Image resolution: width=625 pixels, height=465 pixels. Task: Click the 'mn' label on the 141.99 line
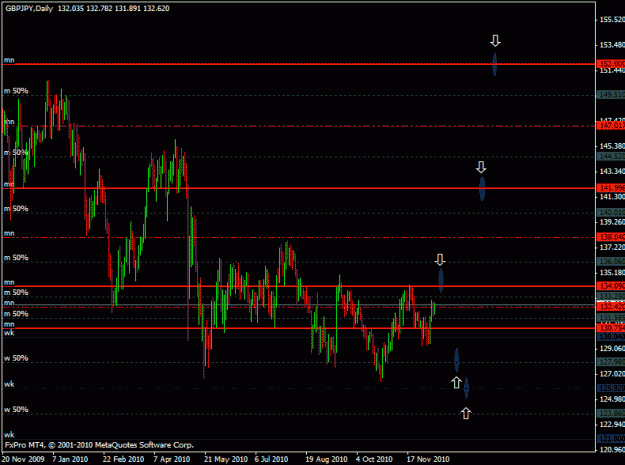point(9,184)
